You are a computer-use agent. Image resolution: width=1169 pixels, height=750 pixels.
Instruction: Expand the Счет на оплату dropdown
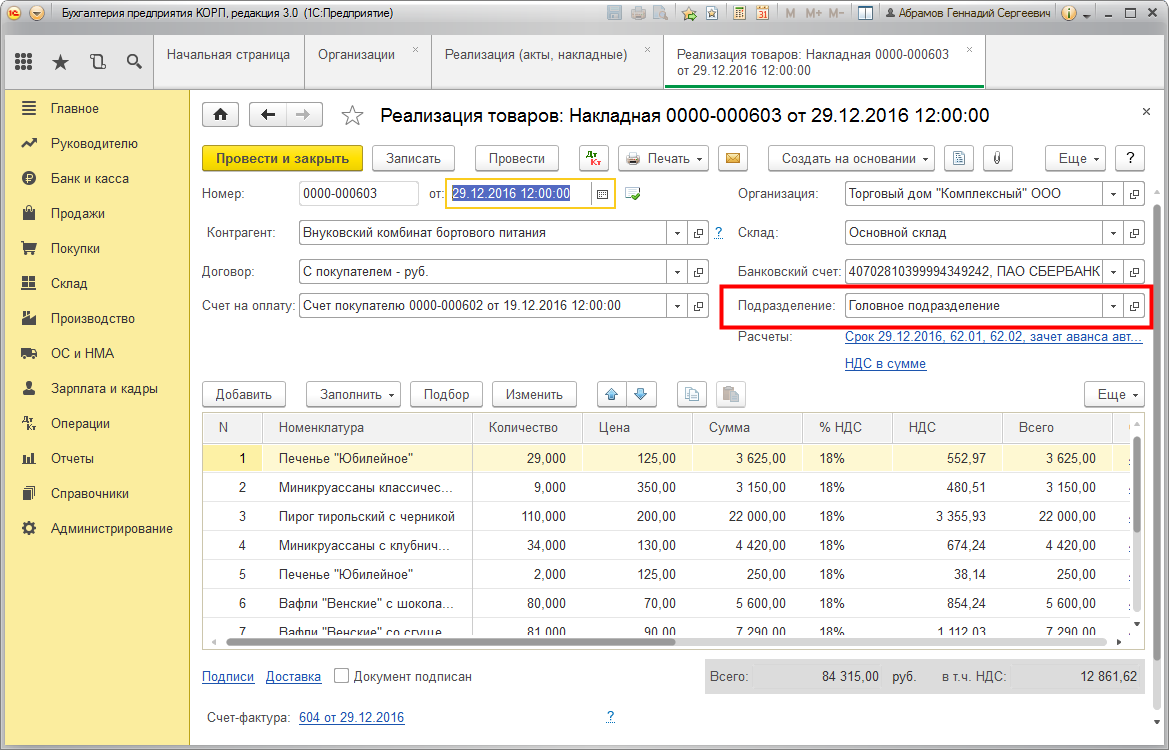coord(677,306)
